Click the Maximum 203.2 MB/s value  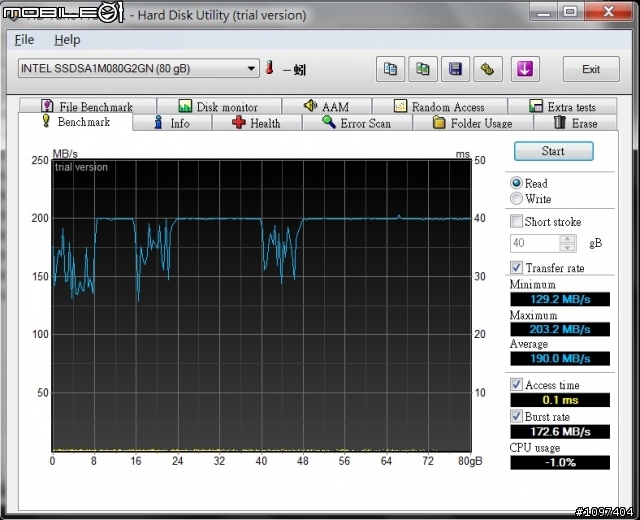[x=560, y=329]
